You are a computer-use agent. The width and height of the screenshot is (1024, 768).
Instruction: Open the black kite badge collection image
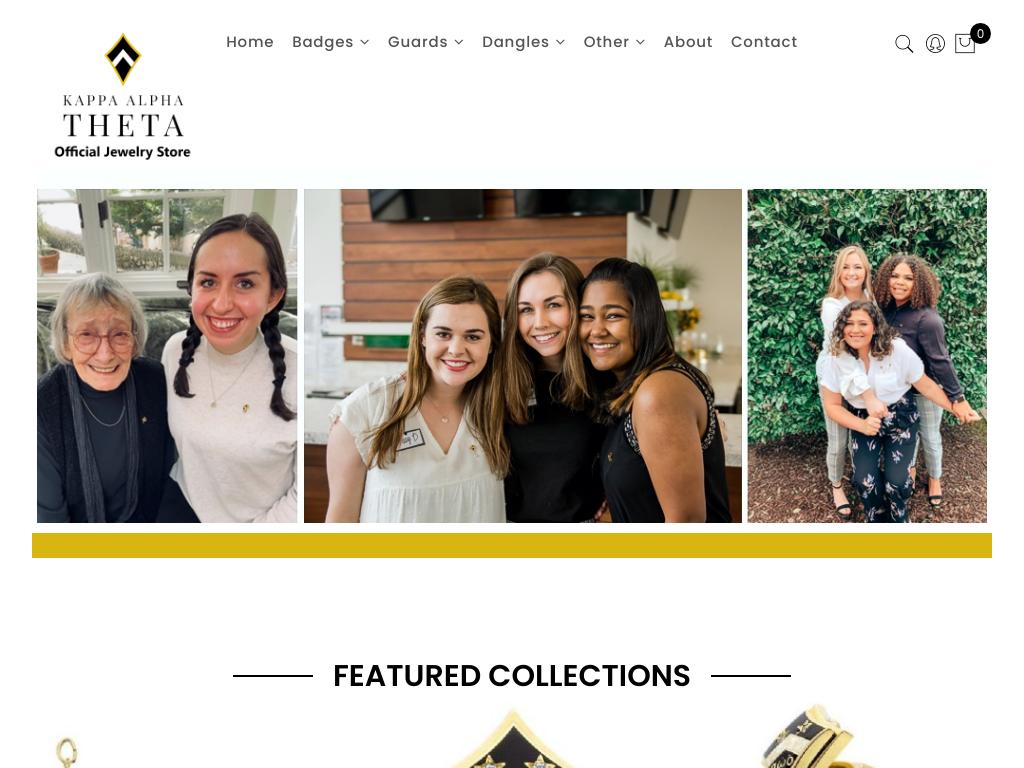click(x=513, y=738)
